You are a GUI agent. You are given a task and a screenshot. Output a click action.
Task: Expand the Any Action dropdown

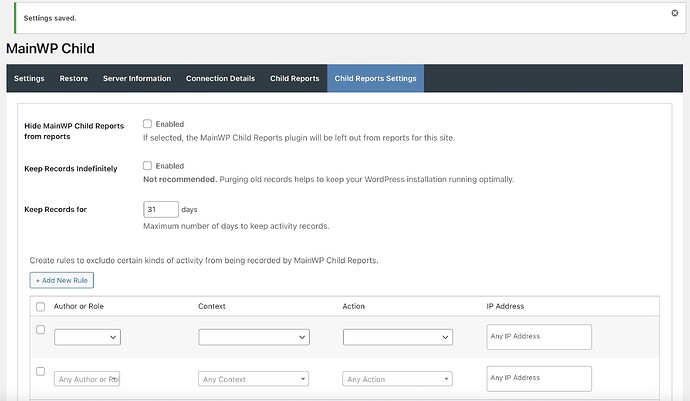[397, 379]
